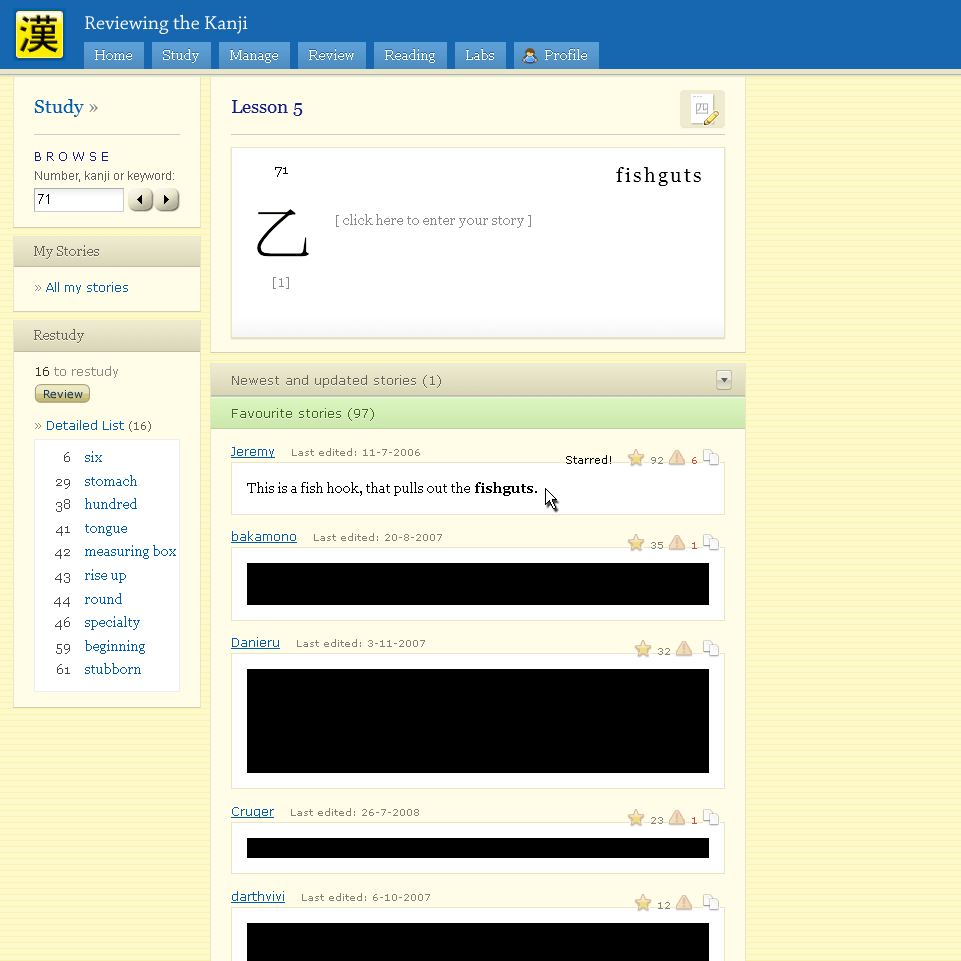Open restudy kanji 'tongue'
Image resolution: width=961 pixels, height=961 pixels.
(106, 528)
